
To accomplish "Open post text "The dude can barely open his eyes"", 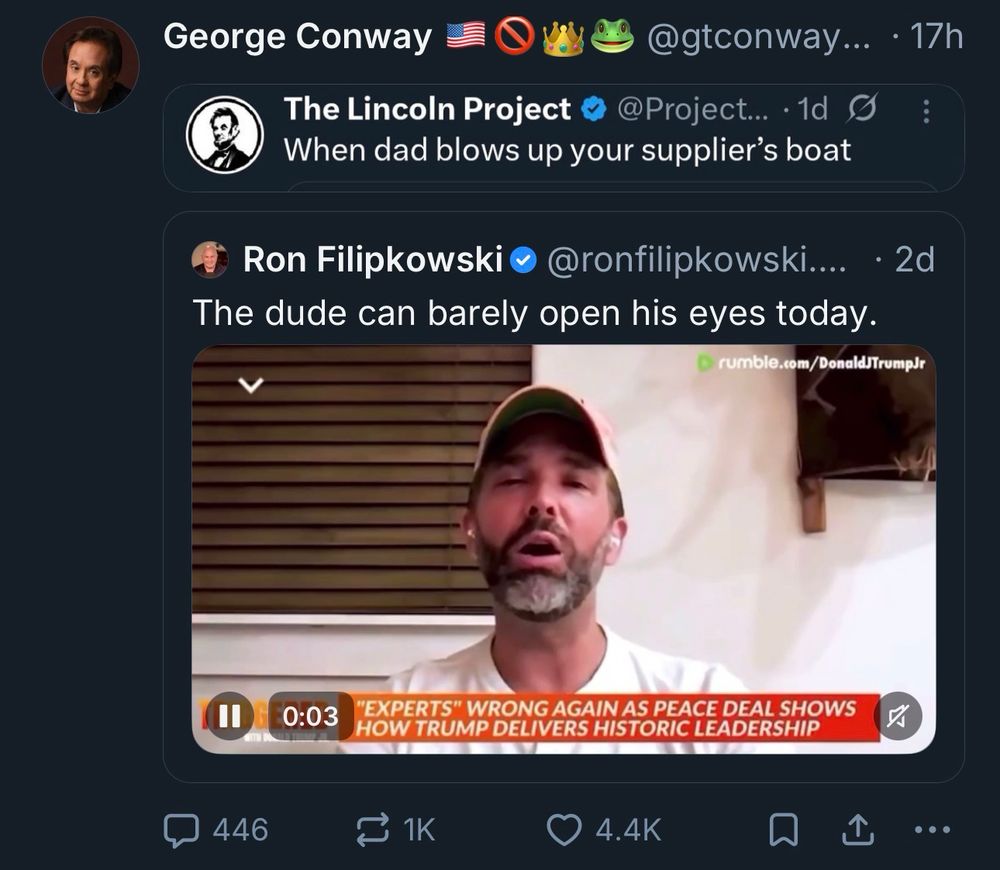I will (534, 313).
